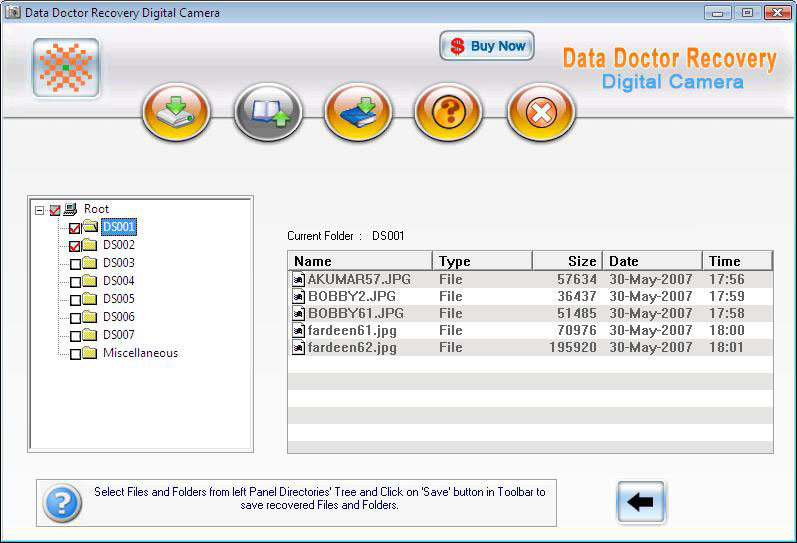The height and width of the screenshot is (543, 797).
Task: Click the yellow folder icon beside DS005
Action: coord(90,299)
